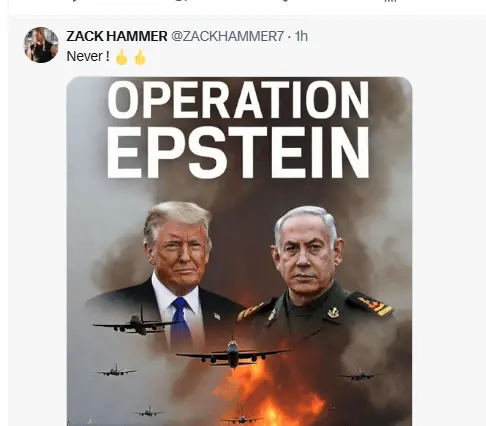Image resolution: width=486 pixels, height=426 pixels.
Task: Open the @ZACKHAMMER7 handle link
Action: coord(228,36)
